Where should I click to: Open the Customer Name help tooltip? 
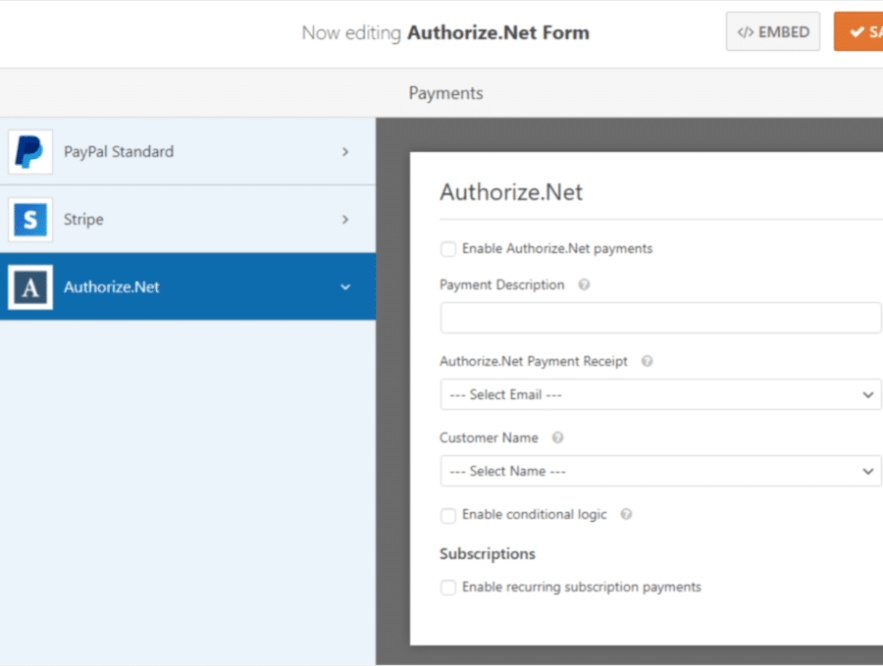557,437
